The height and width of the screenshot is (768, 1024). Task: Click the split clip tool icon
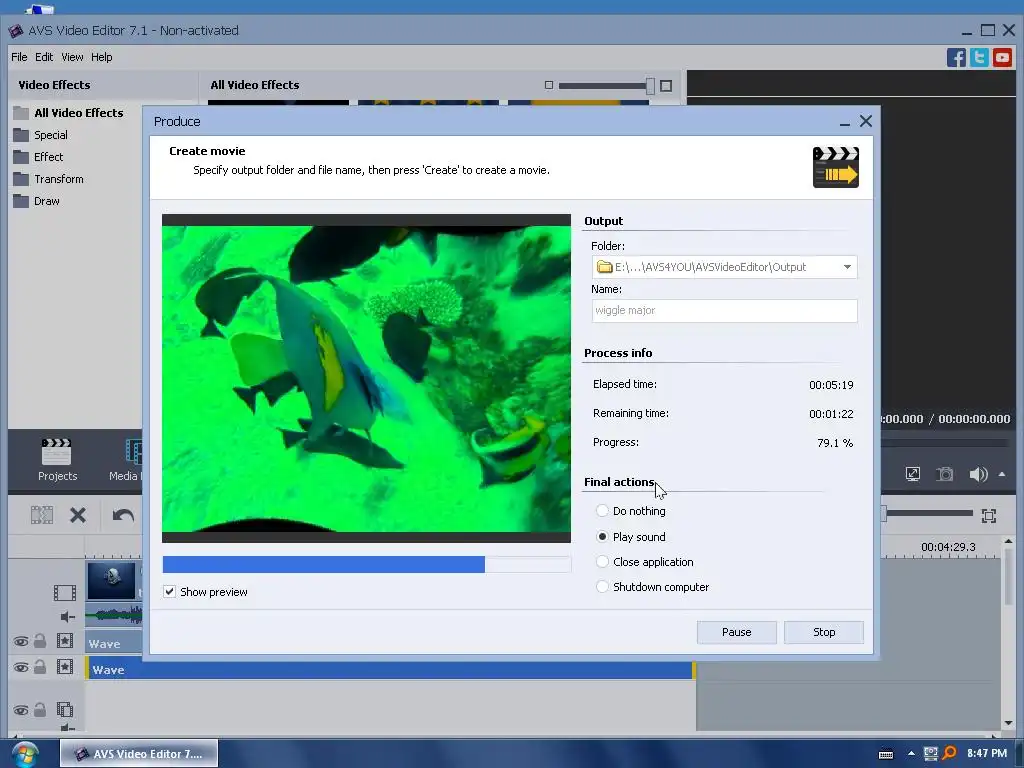tap(42, 515)
